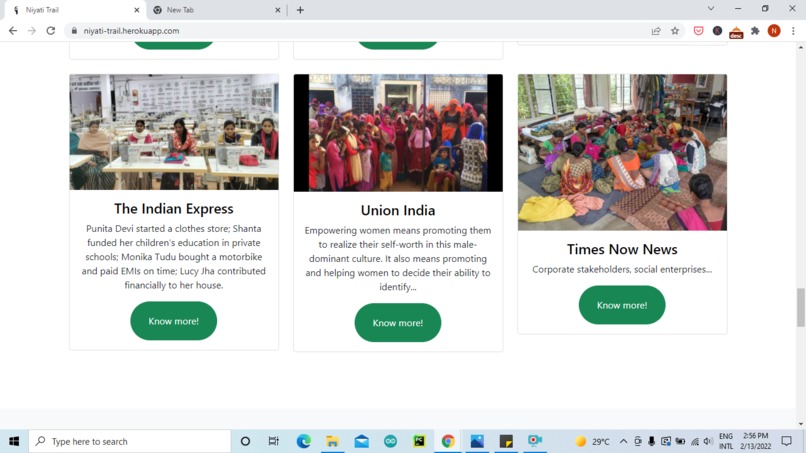This screenshot has height=453, width=806.
Task: Click the address bar URL field
Action: point(360,31)
